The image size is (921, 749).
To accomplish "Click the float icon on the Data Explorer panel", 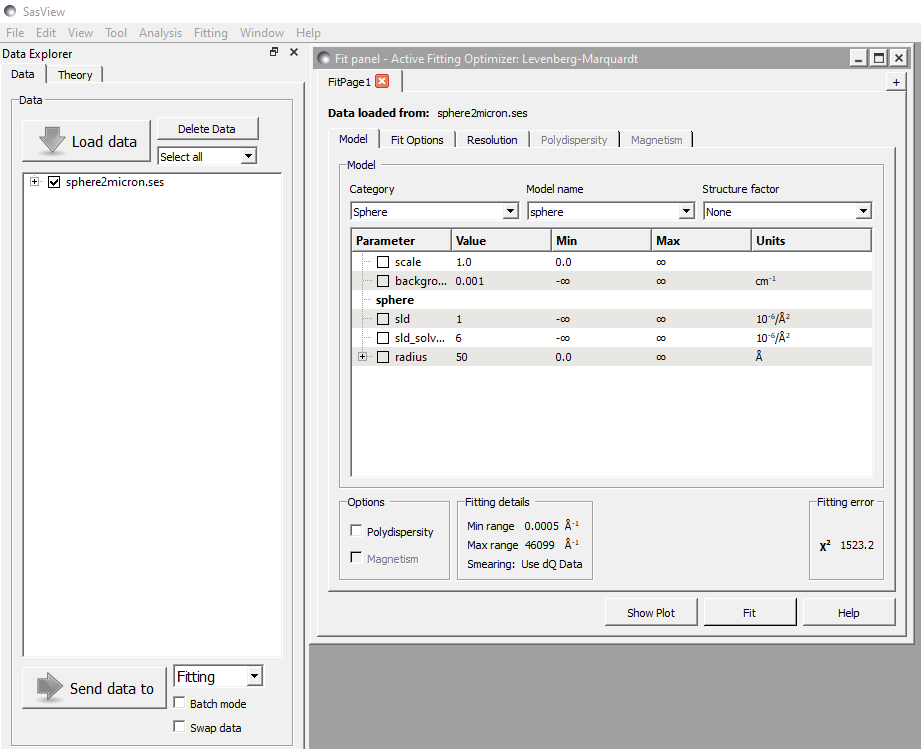I will (x=273, y=51).
